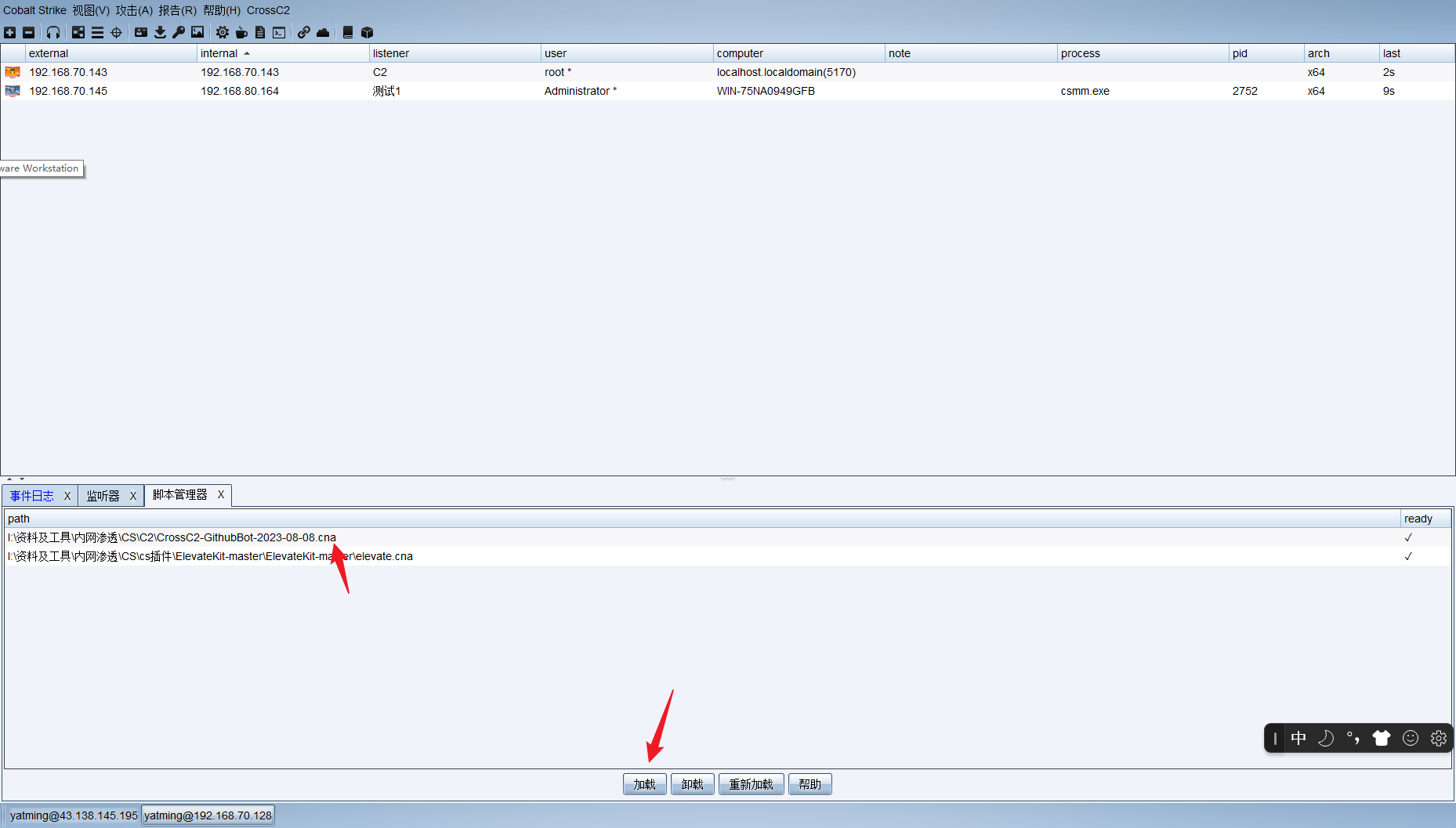Image resolution: width=1456 pixels, height=828 pixels.
Task: Click the cube about icon in toolbar
Action: click(367, 32)
